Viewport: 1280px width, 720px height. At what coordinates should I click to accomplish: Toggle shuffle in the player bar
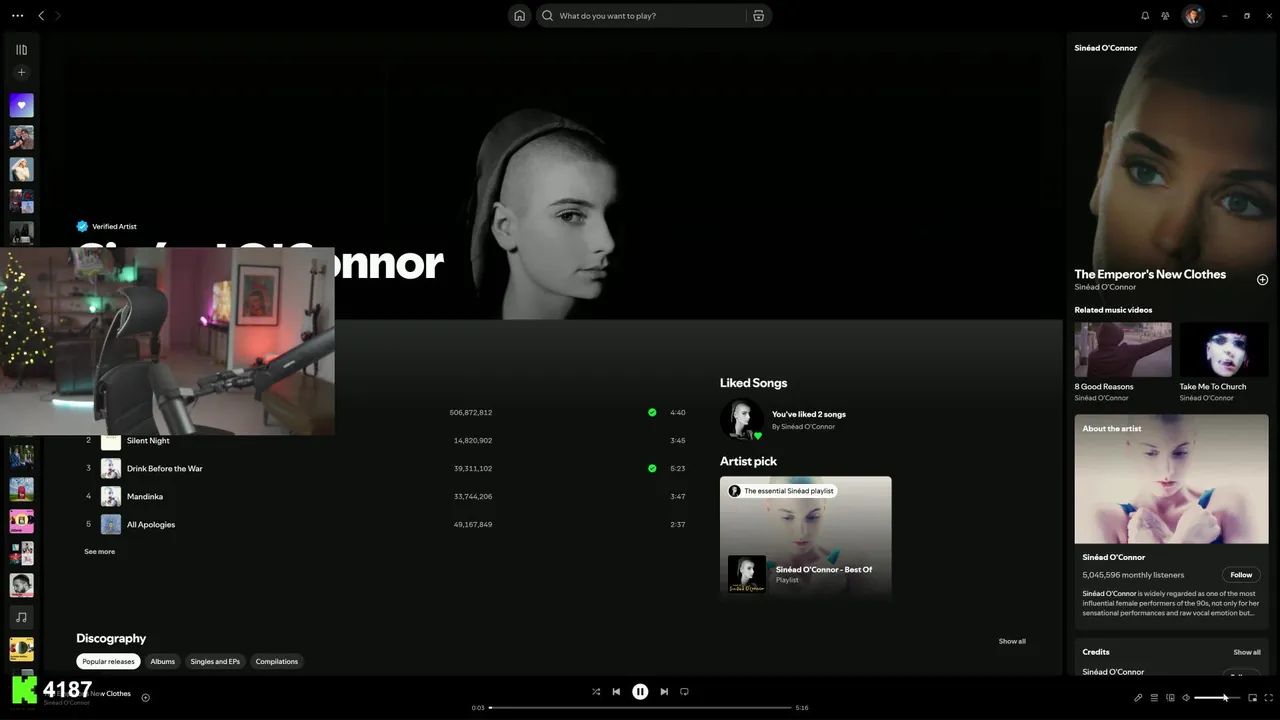coord(596,692)
